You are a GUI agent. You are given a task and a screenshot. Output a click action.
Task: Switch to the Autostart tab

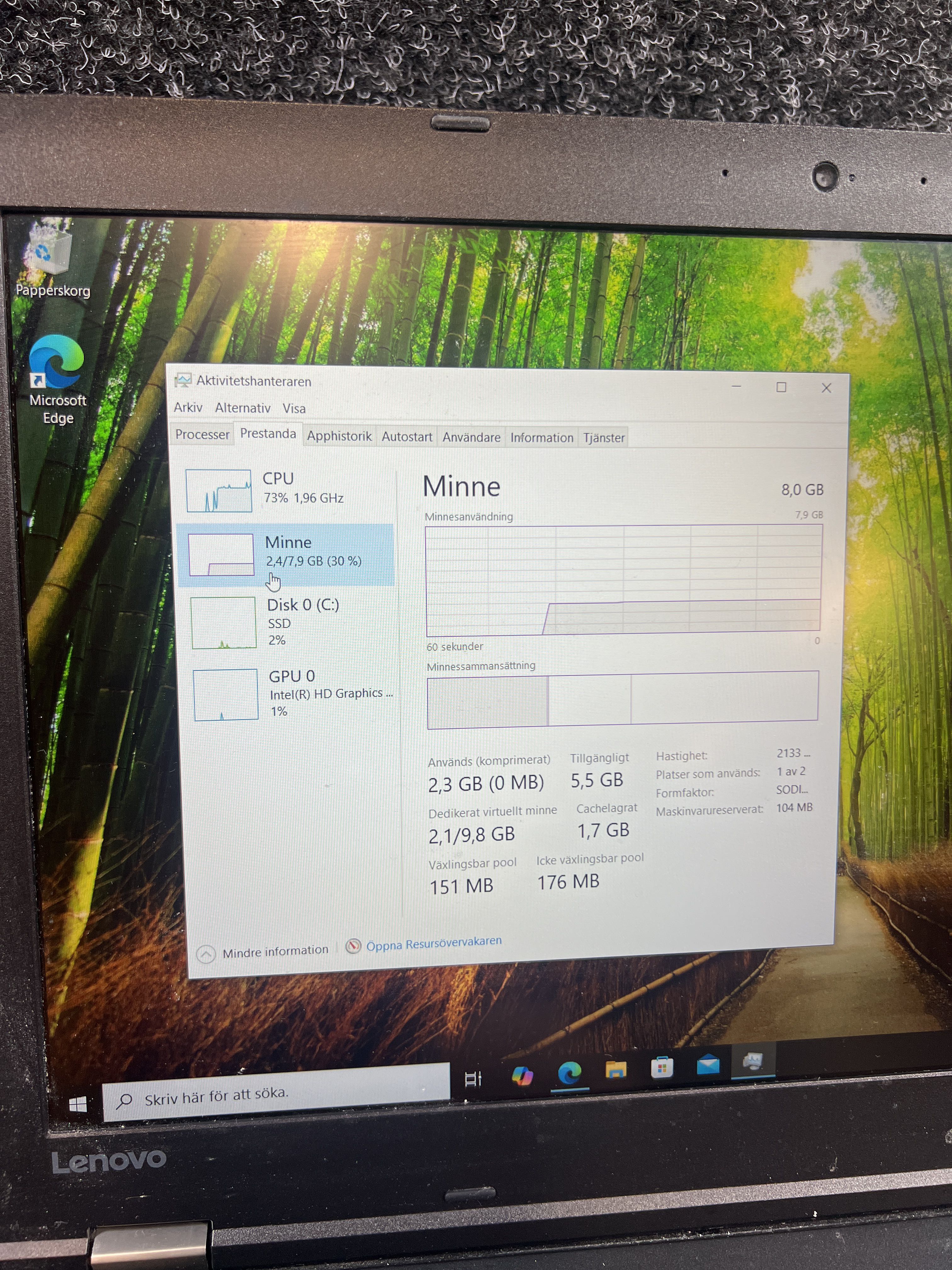(407, 437)
